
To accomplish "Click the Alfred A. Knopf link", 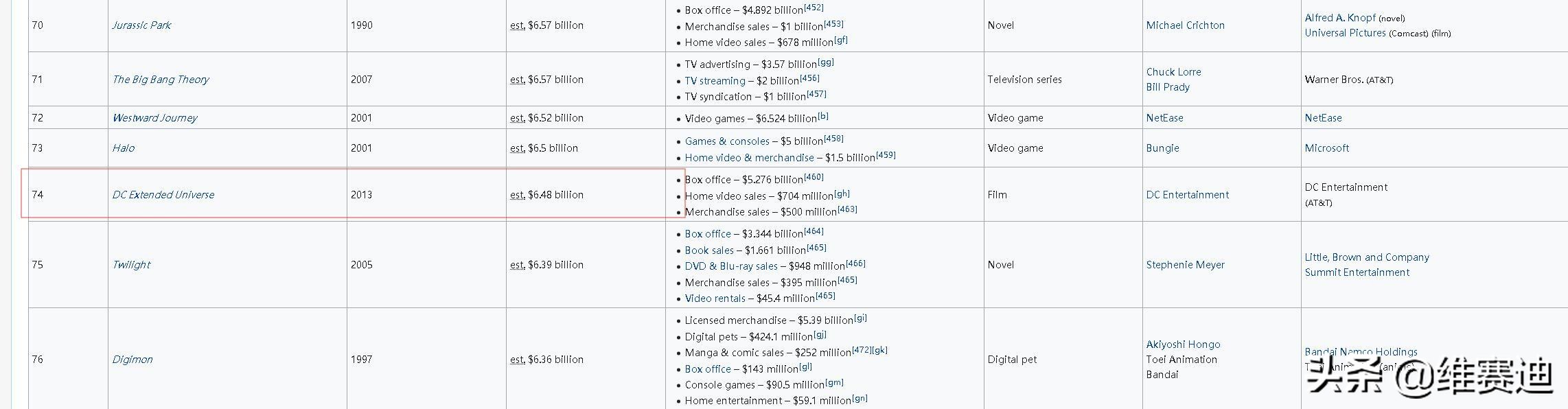I will point(1340,18).
